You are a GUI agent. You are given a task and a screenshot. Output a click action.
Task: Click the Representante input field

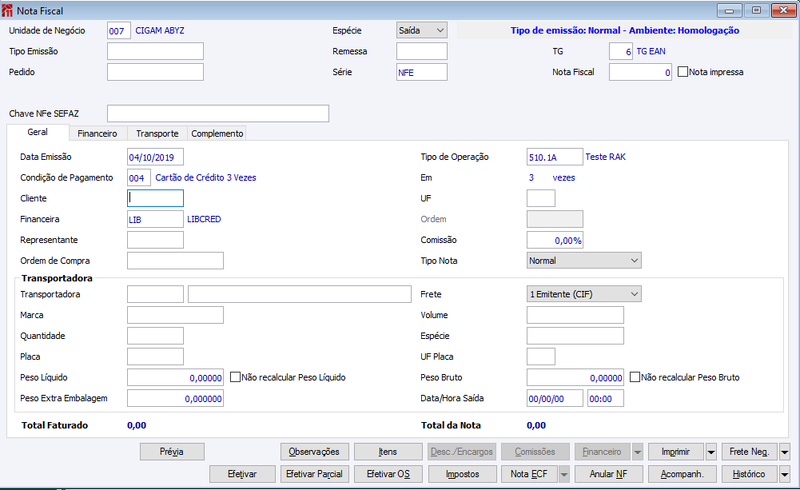155,240
